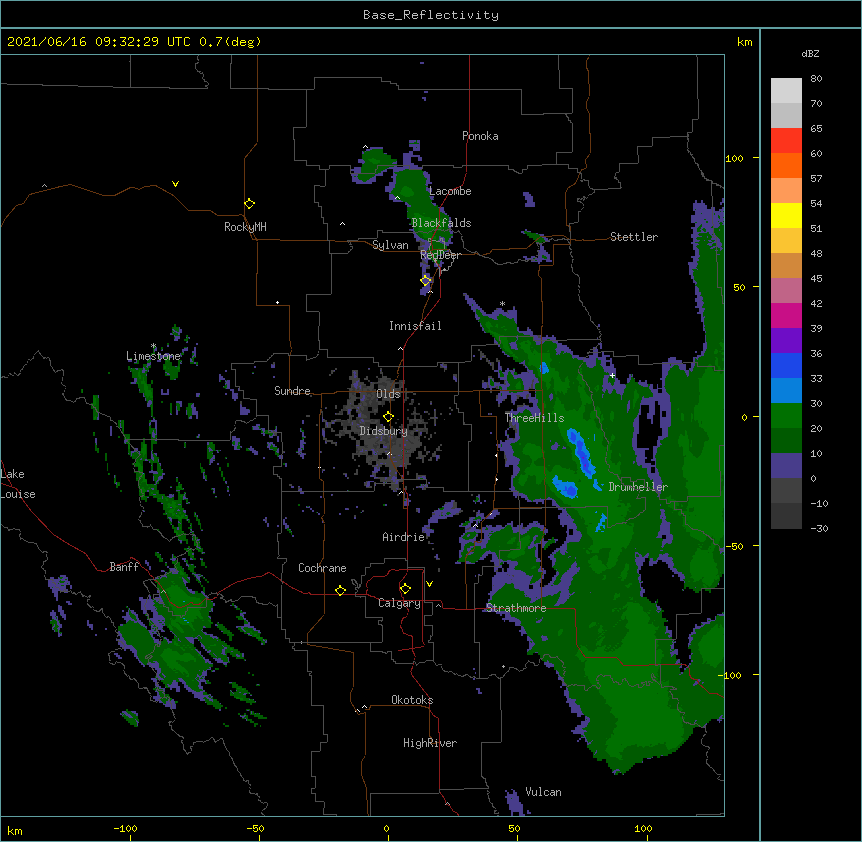This screenshot has height=842, width=862.
Task: Pick the dark gray 0 to -10 swatch
Action: click(x=786, y=491)
